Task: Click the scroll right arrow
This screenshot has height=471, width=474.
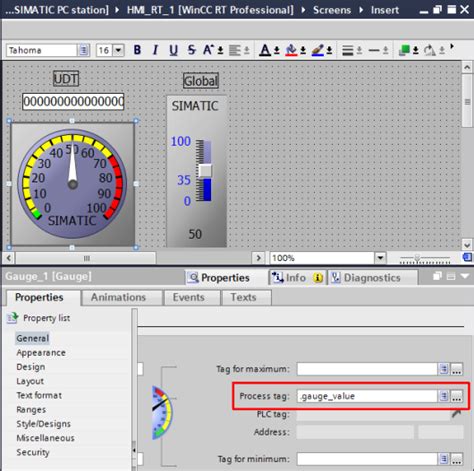Action: (258, 258)
